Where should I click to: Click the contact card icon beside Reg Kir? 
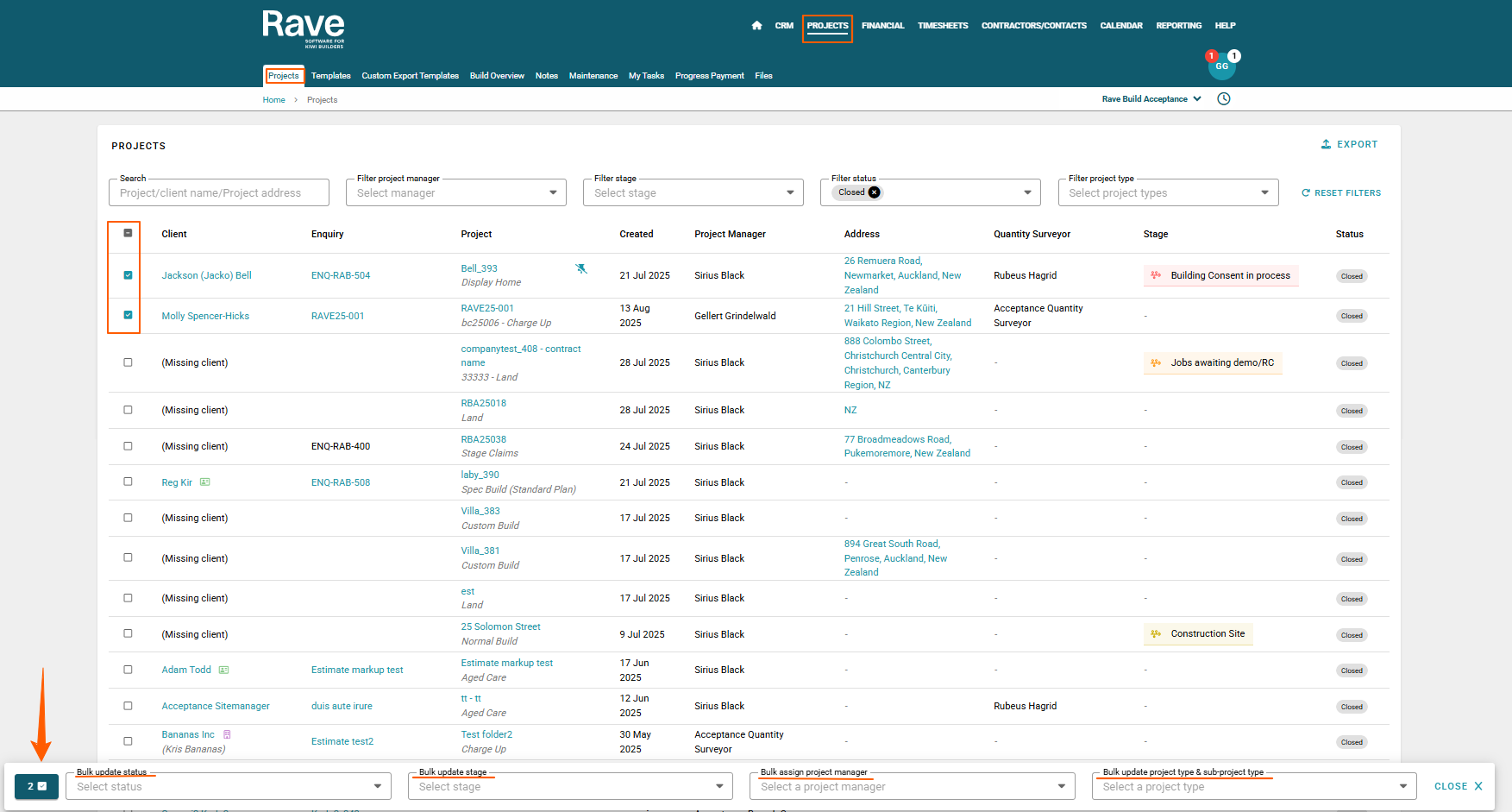[205, 482]
